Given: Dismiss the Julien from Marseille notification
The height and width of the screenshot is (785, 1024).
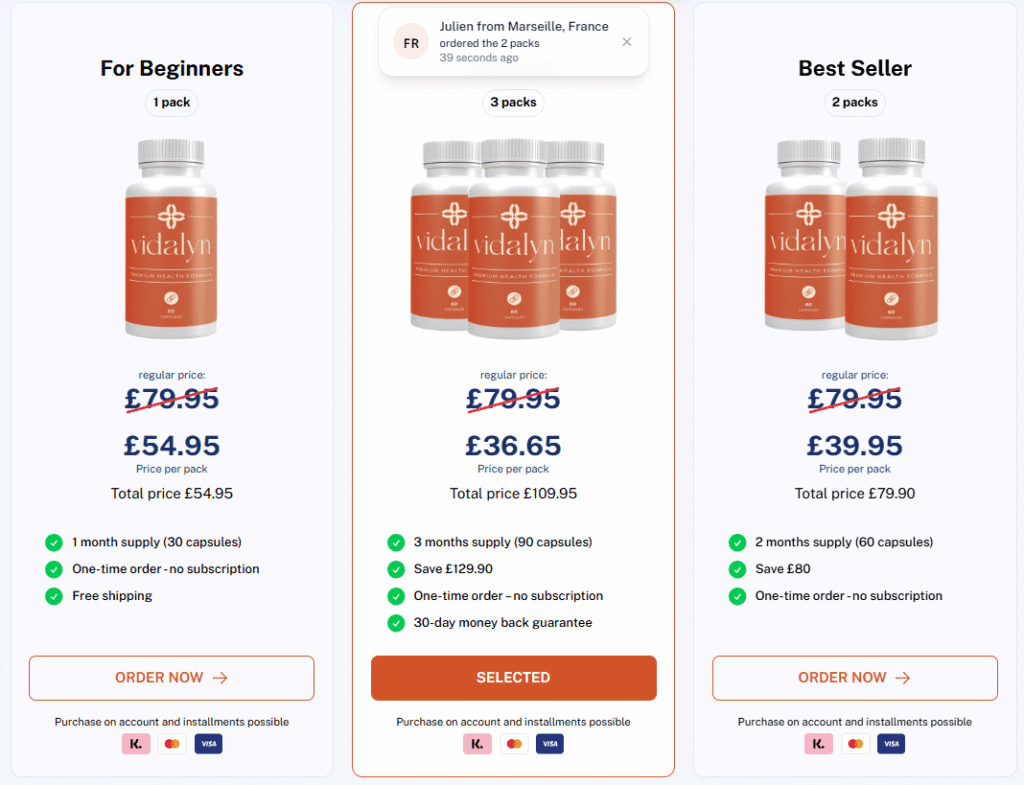Looking at the screenshot, I should pos(627,42).
